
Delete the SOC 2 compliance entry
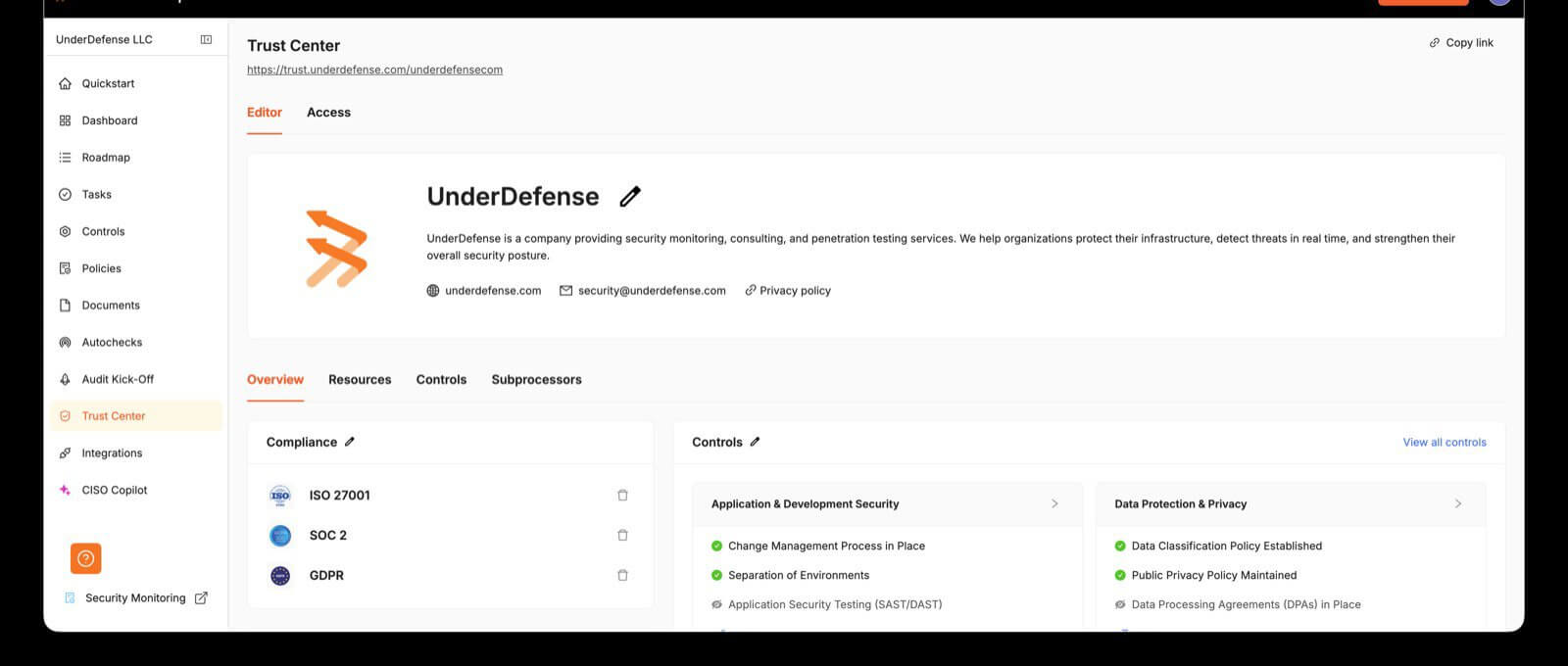pyautogui.click(x=622, y=536)
